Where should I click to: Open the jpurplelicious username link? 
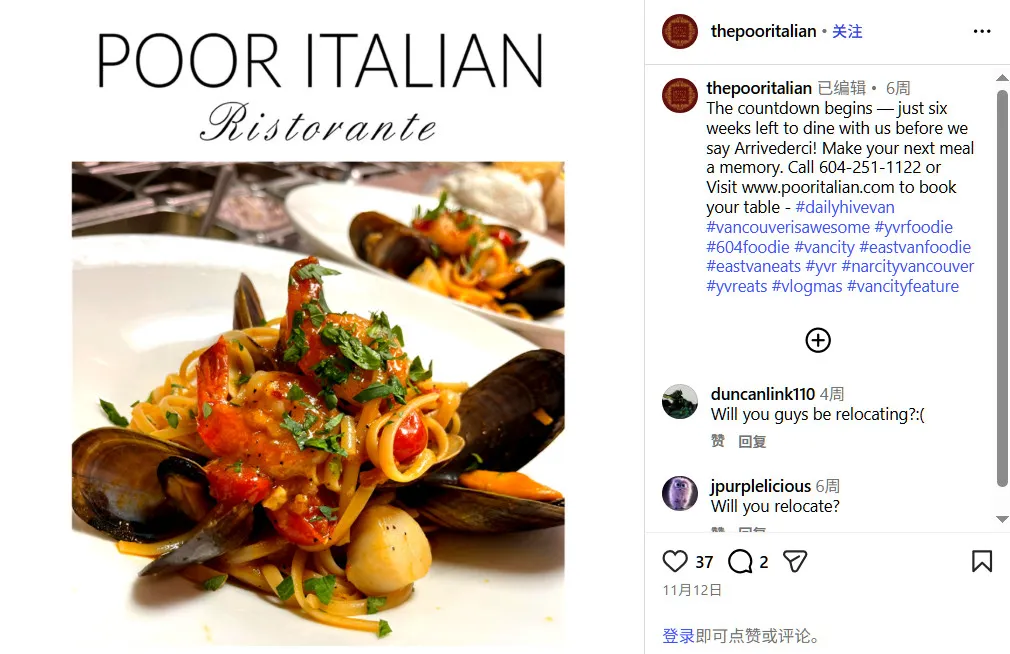pyautogui.click(x=761, y=486)
